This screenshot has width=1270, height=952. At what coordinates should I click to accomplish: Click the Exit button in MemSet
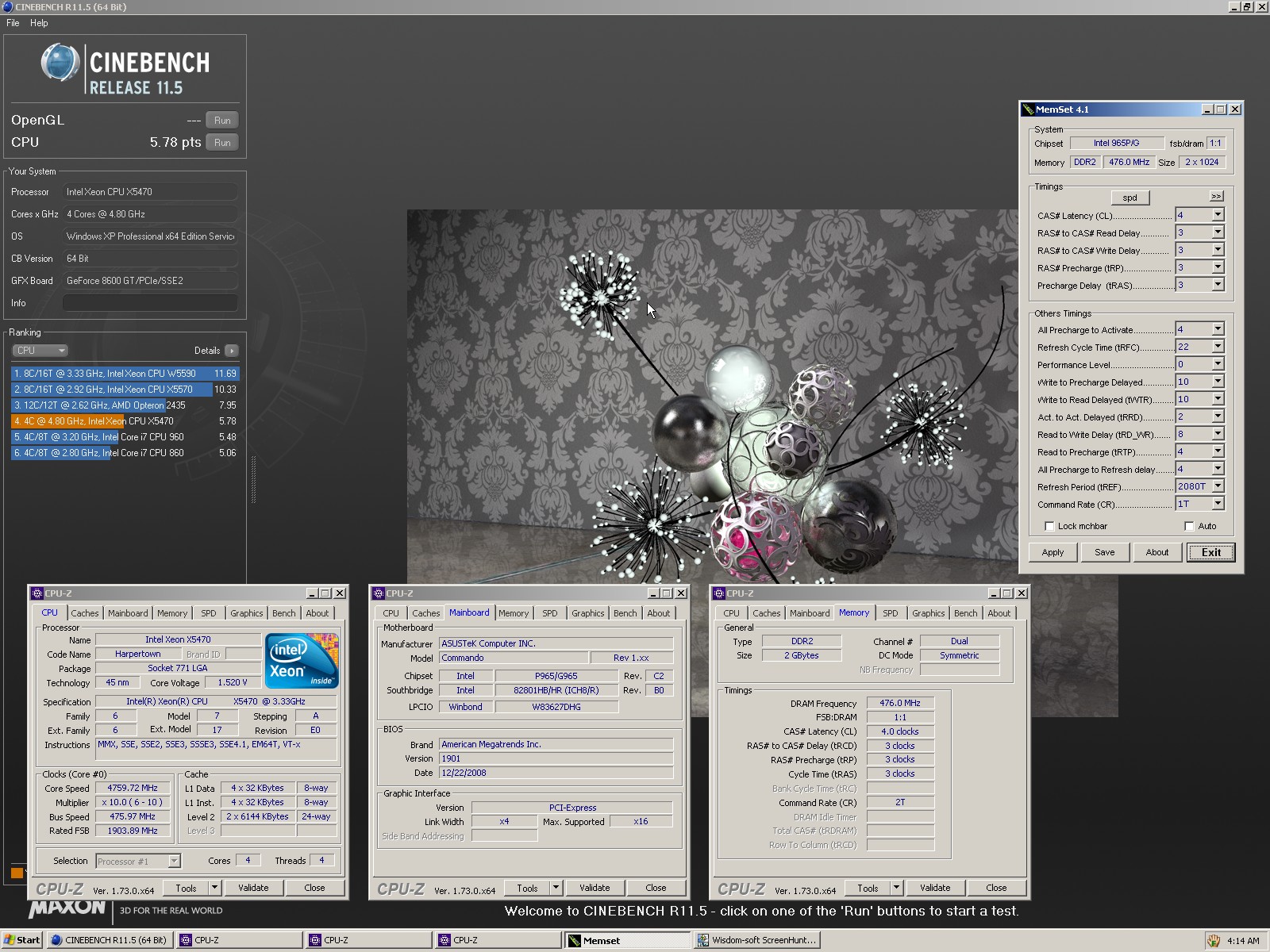(1210, 552)
